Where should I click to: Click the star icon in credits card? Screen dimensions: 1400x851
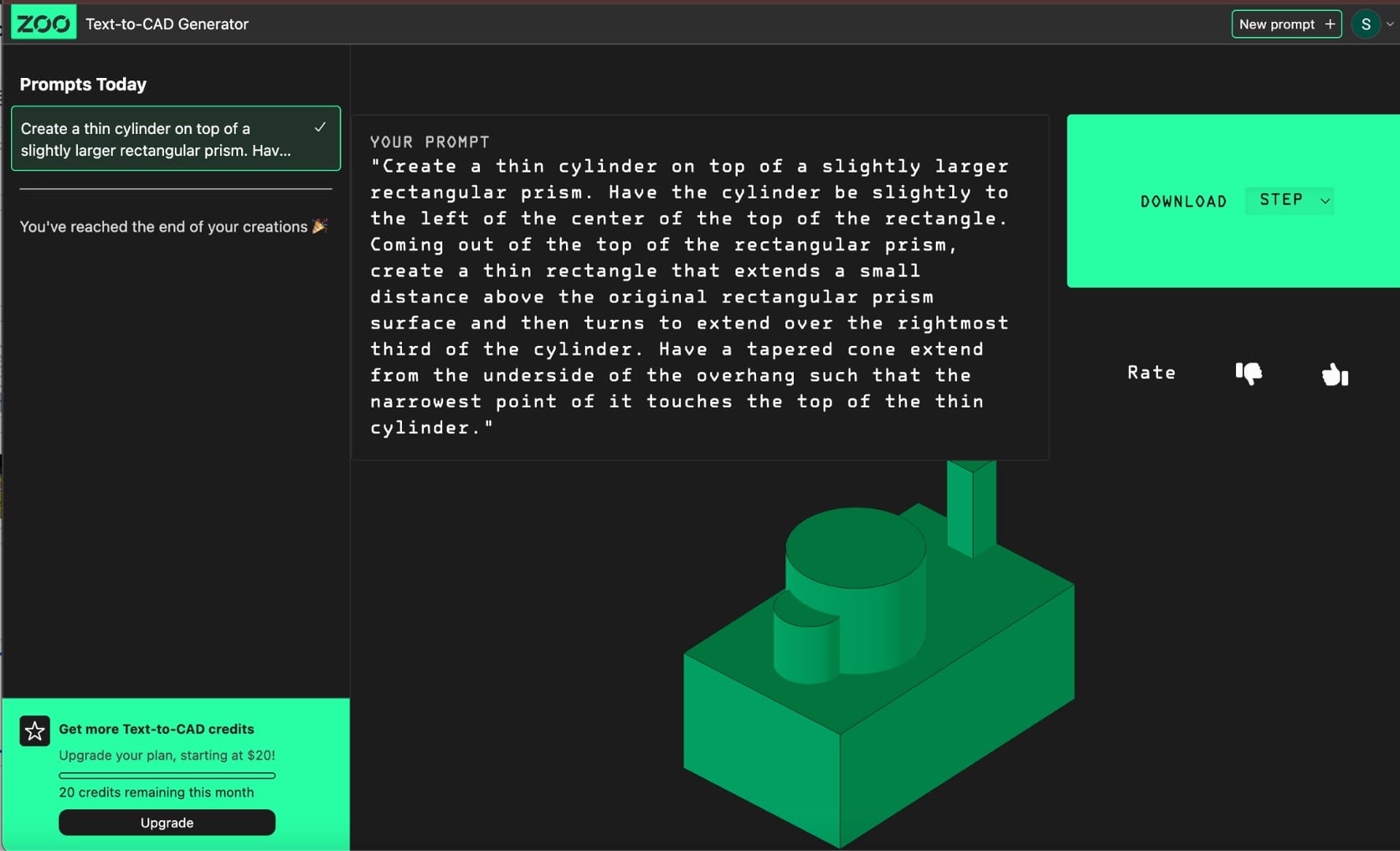click(x=35, y=731)
